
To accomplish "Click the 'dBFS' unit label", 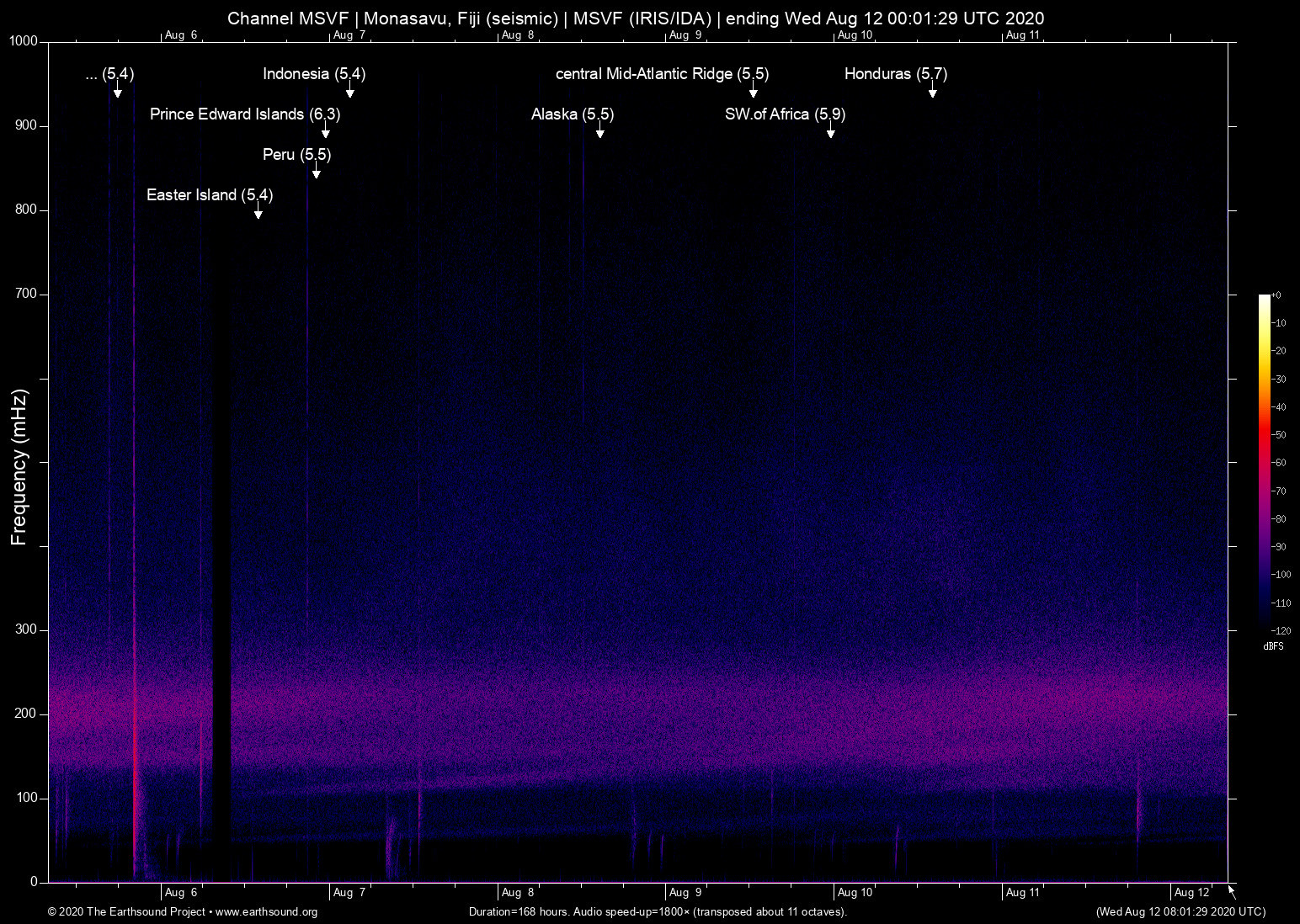I will click(x=1273, y=646).
